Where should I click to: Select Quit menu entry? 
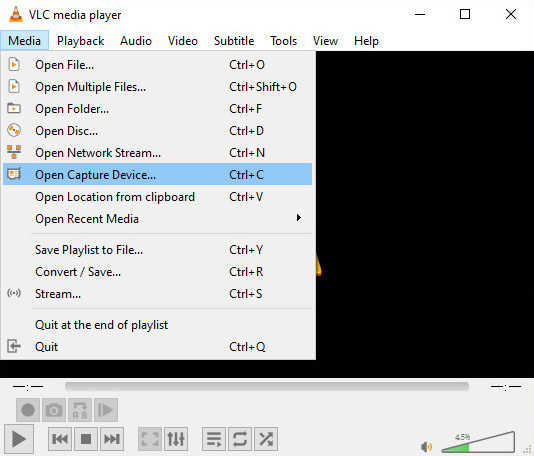tap(157, 346)
